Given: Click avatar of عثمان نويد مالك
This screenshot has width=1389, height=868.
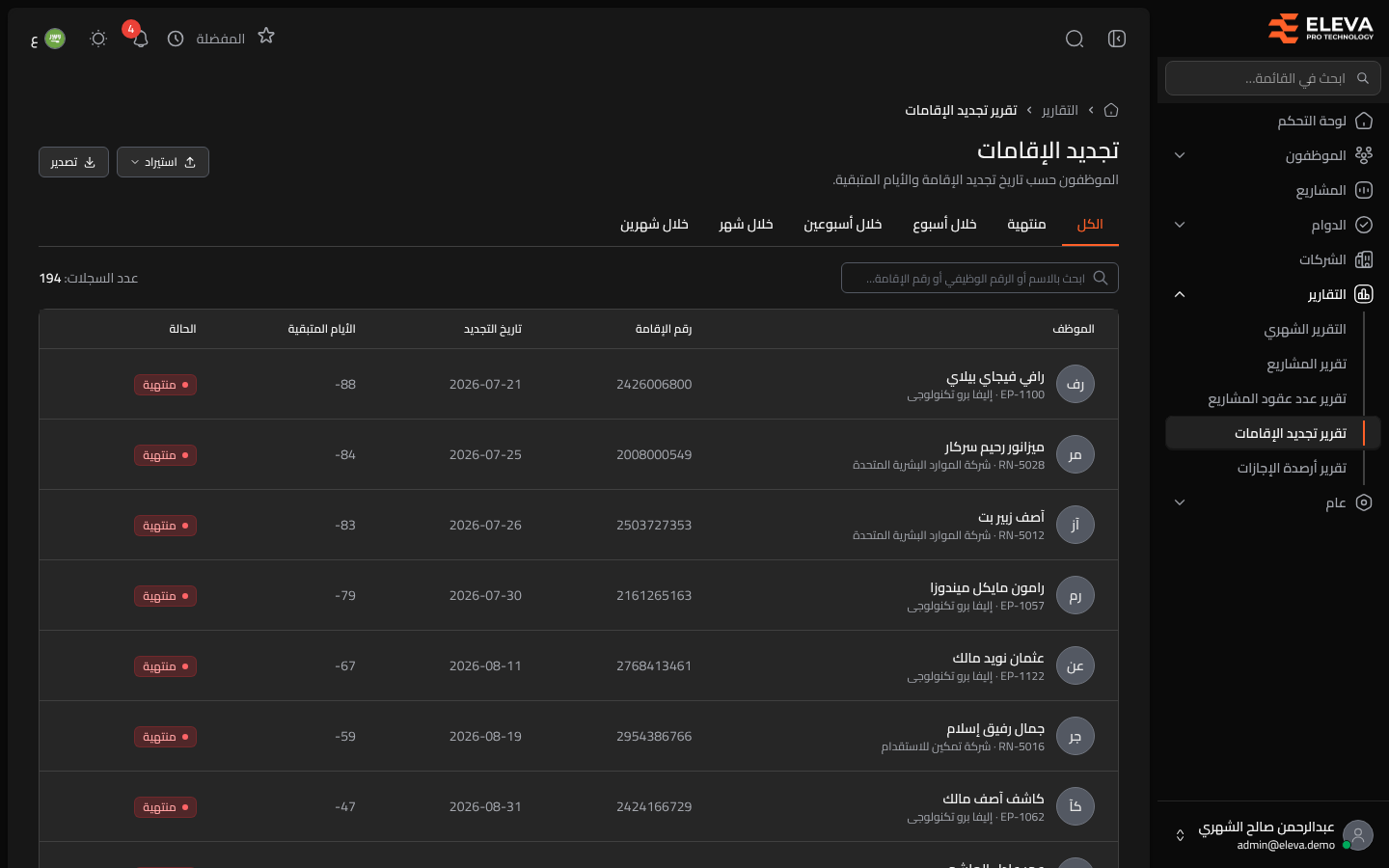Looking at the screenshot, I should pyautogui.click(x=1076, y=665).
